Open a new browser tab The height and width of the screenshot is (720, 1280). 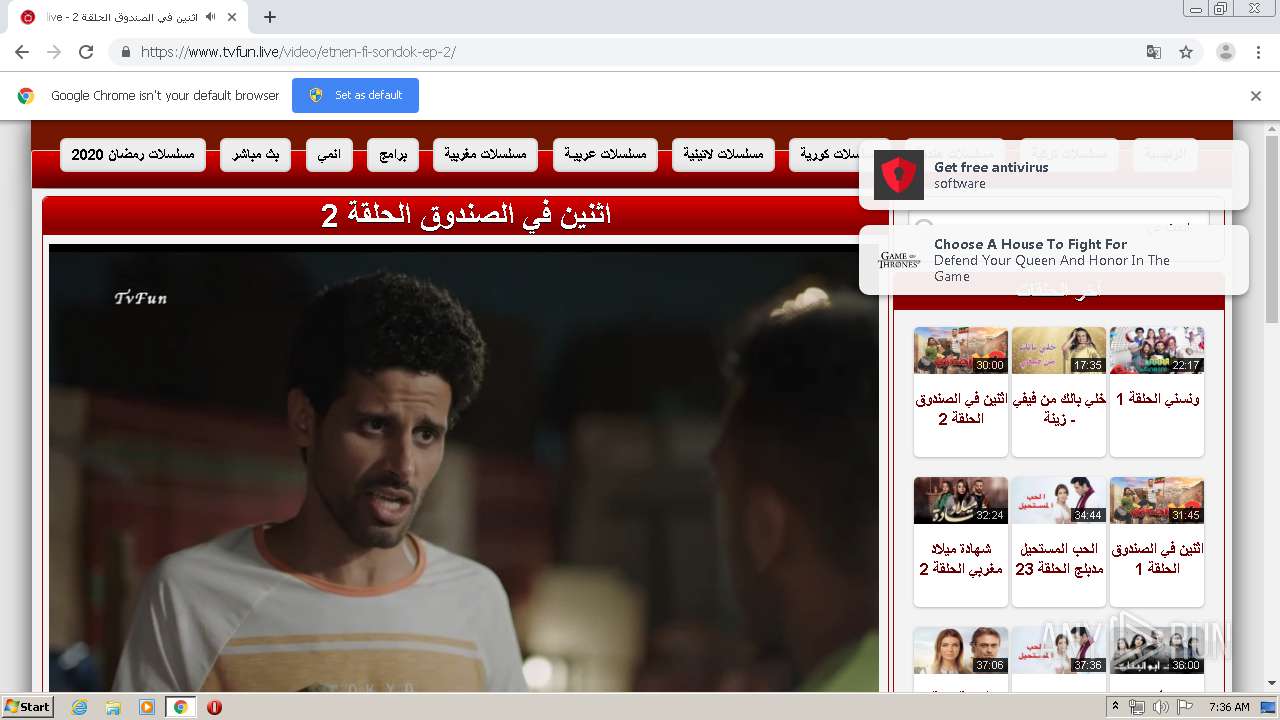269,17
